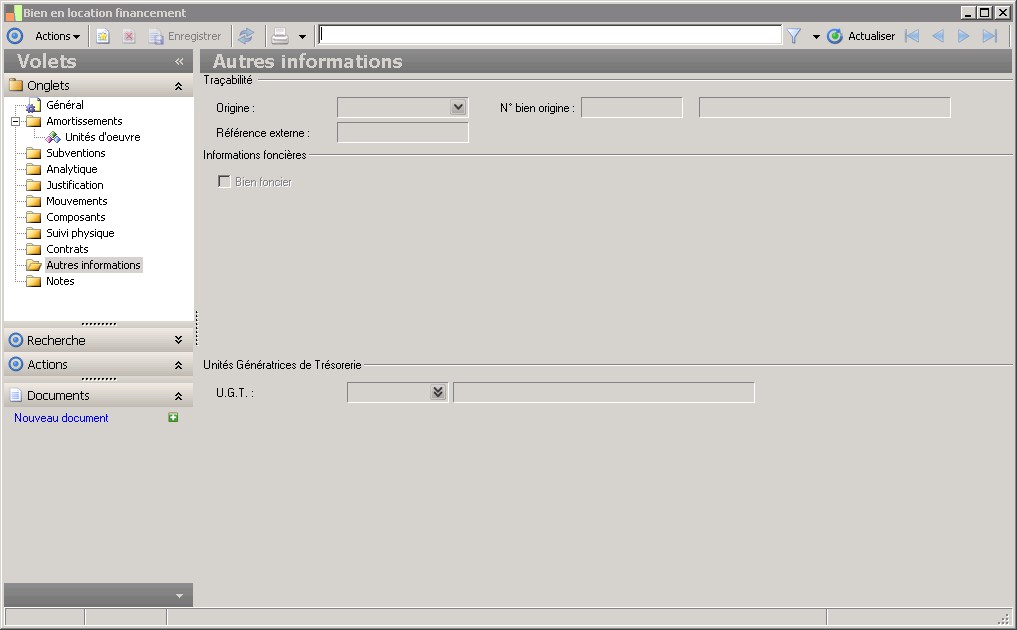The height and width of the screenshot is (630, 1017).
Task: Collapse the Amortissements tree node
Action: [16, 121]
